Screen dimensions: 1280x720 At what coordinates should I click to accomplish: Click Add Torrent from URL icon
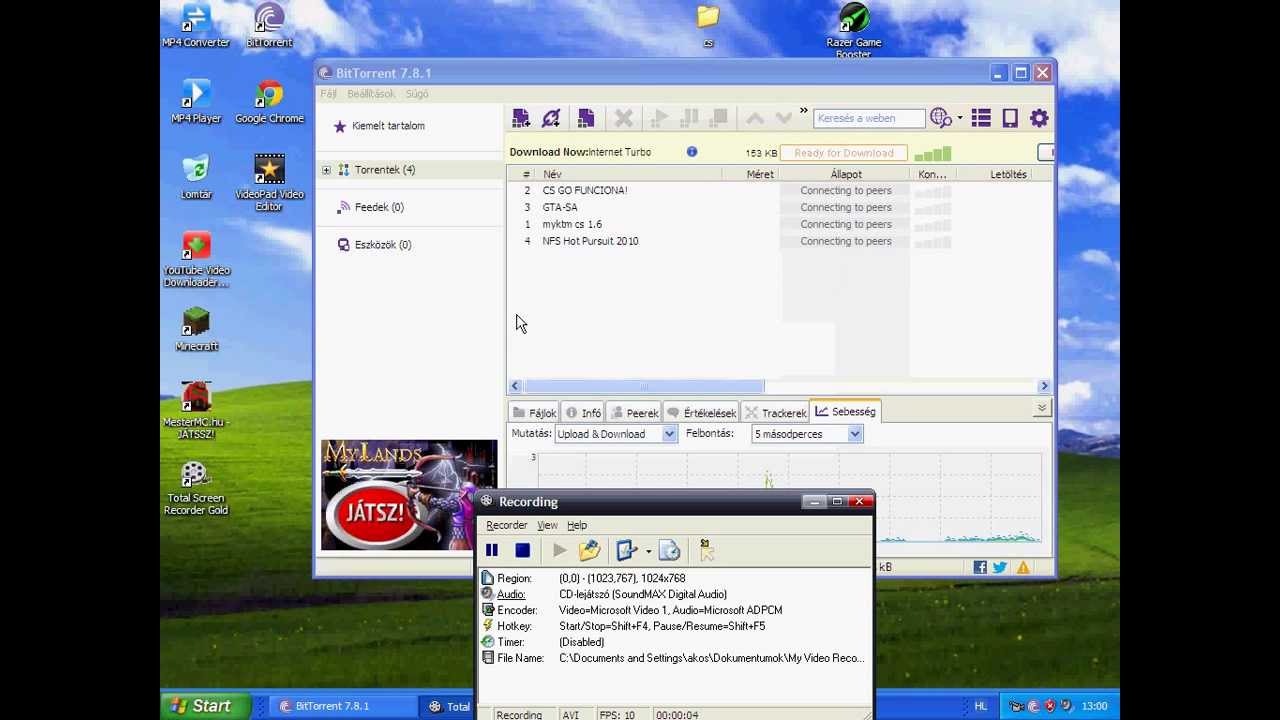[x=551, y=118]
